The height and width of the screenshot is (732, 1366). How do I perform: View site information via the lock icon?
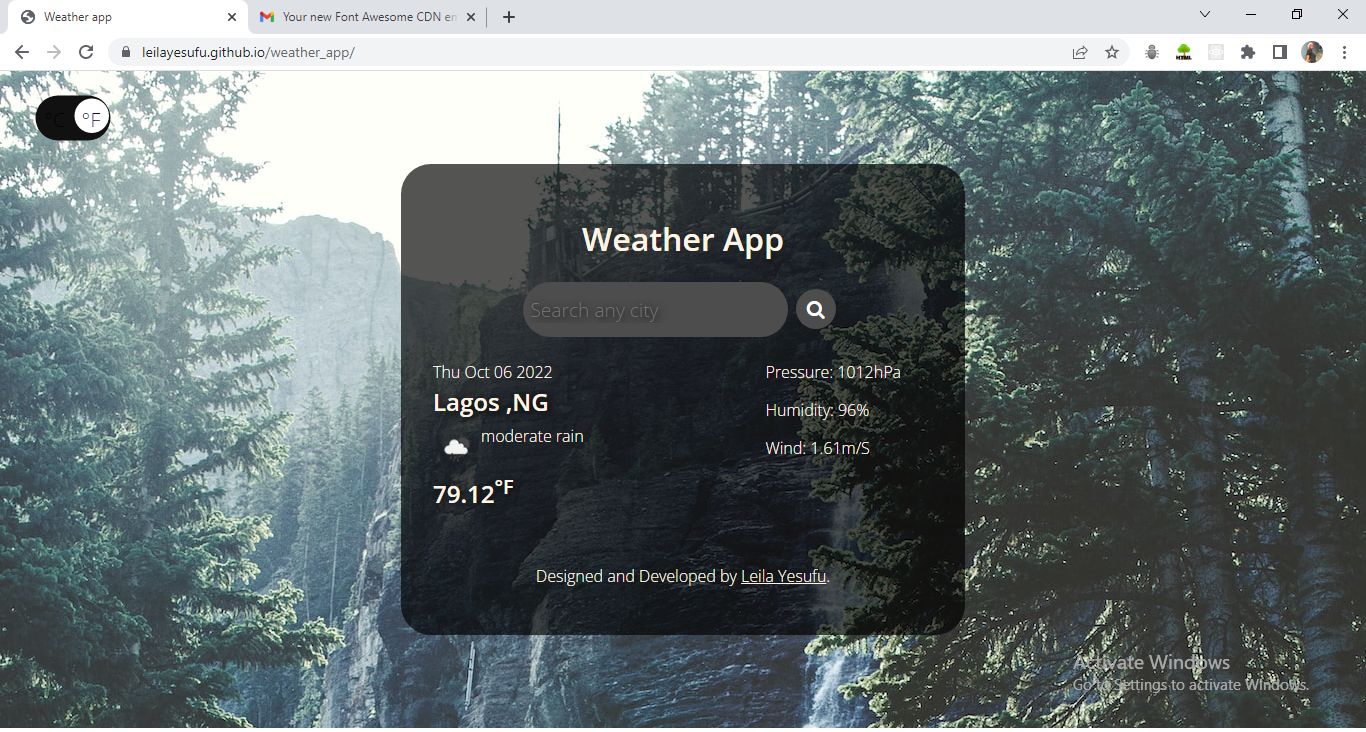126,52
